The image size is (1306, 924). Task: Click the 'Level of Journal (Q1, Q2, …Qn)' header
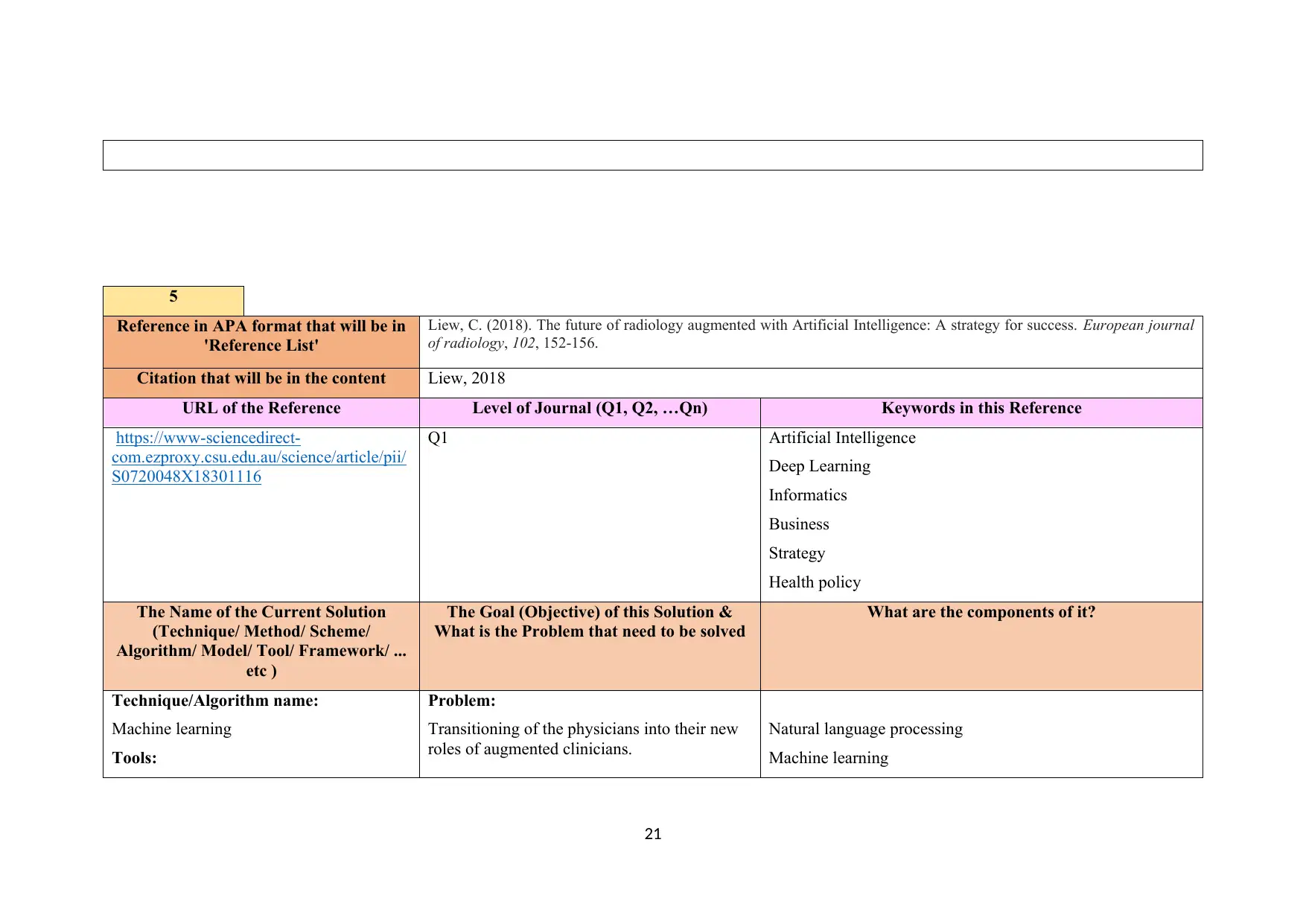590,412
